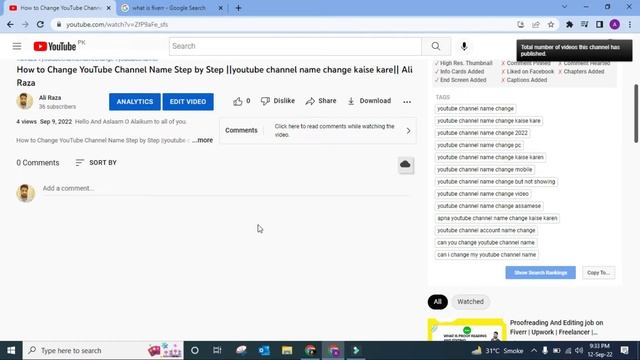640x360 pixels.
Task: Click tag 'can you change youtube channel name'
Action: tap(486, 242)
